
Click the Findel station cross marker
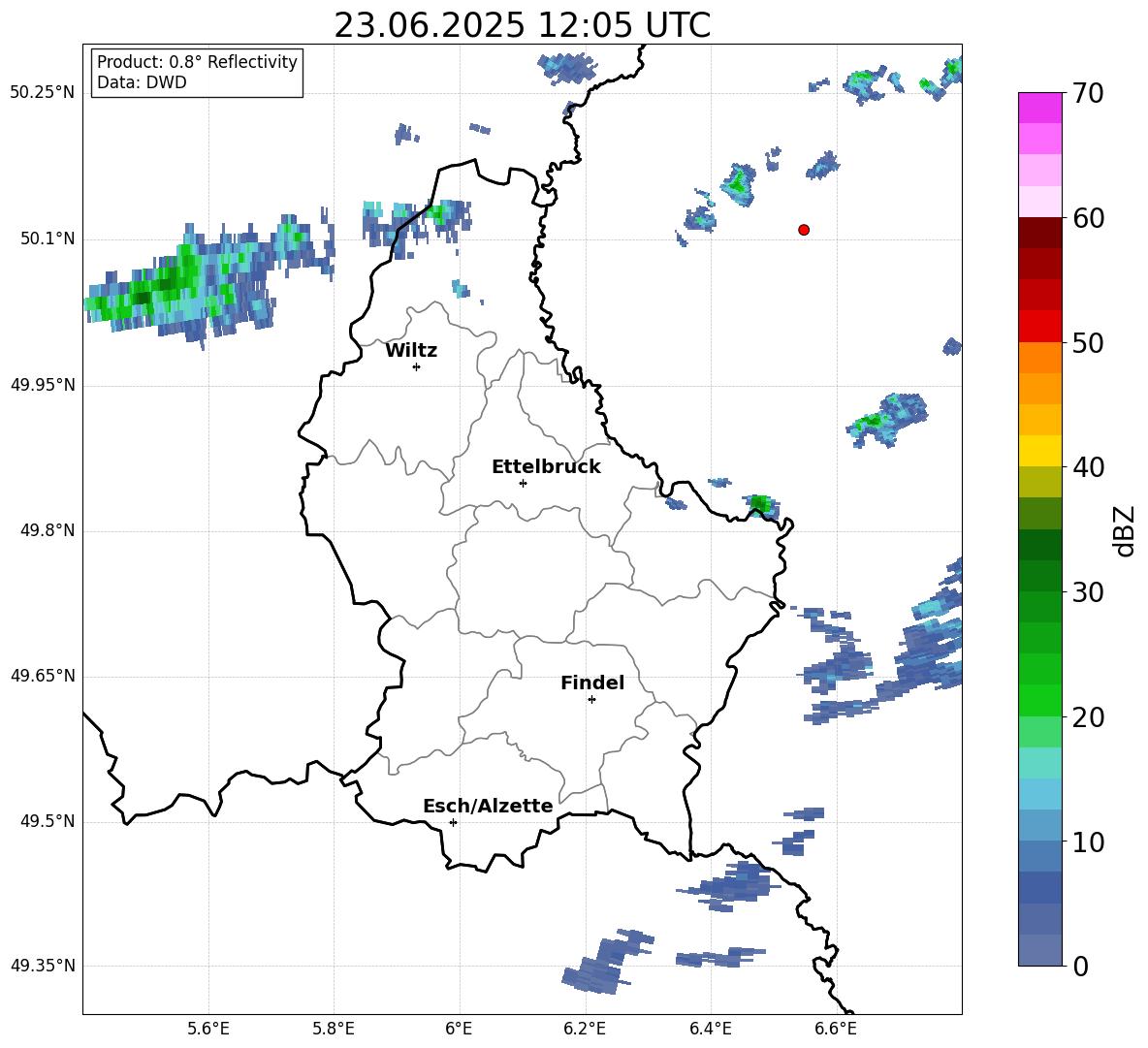(x=591, y=700)
